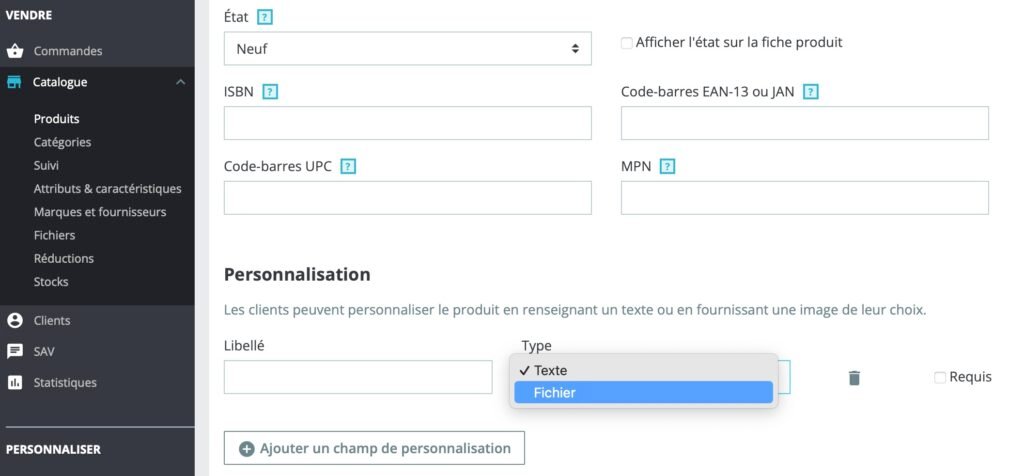The height and width of the screenshot is (476, 1024).
Task: Click the Statistiques bar chart icon
Action: coord(14,383)
